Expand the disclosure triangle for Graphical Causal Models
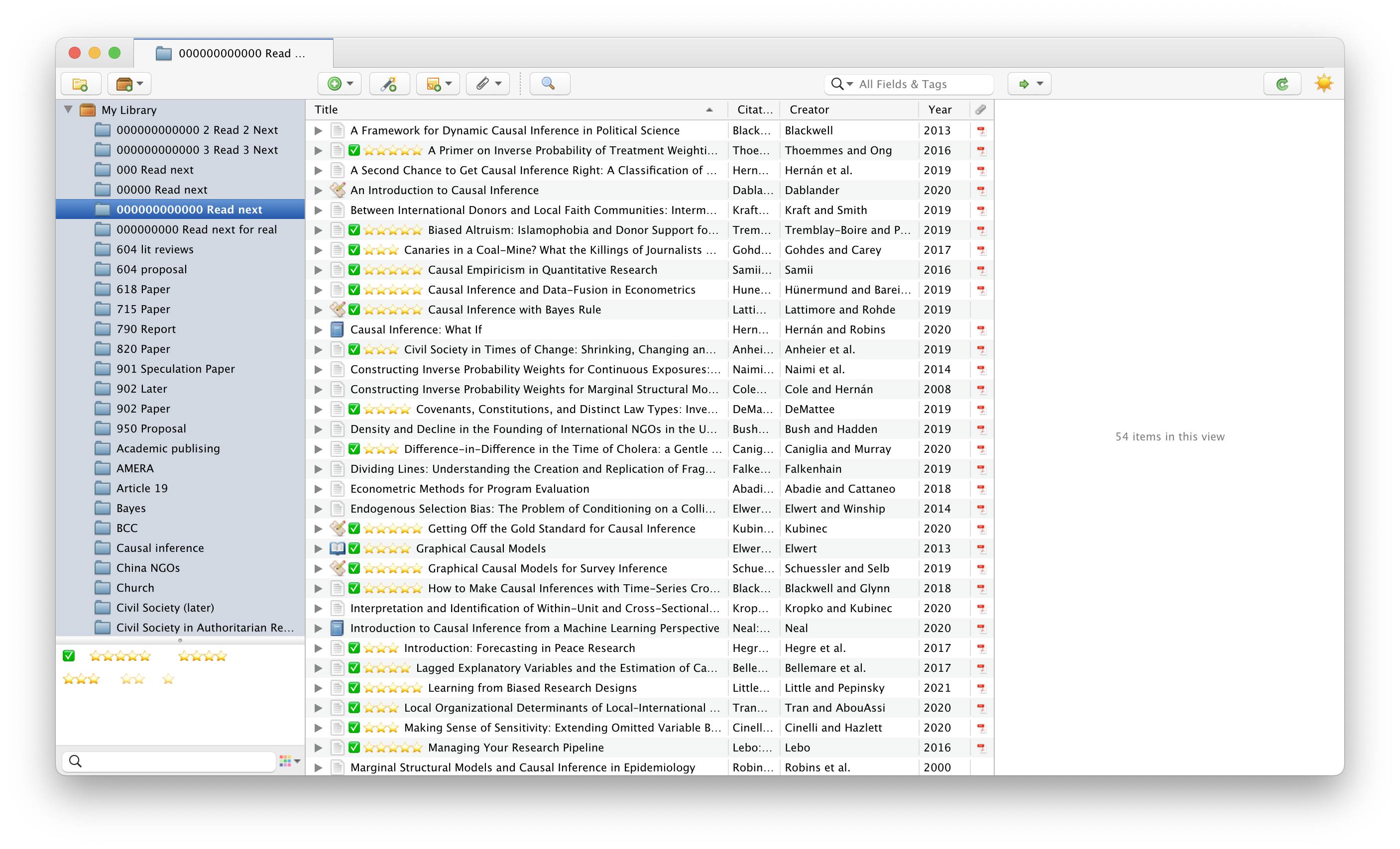 320,548
